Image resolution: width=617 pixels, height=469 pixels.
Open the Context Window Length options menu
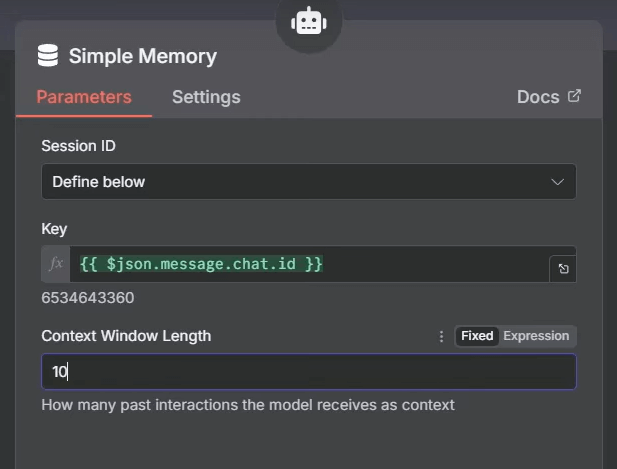click(442, 336)
